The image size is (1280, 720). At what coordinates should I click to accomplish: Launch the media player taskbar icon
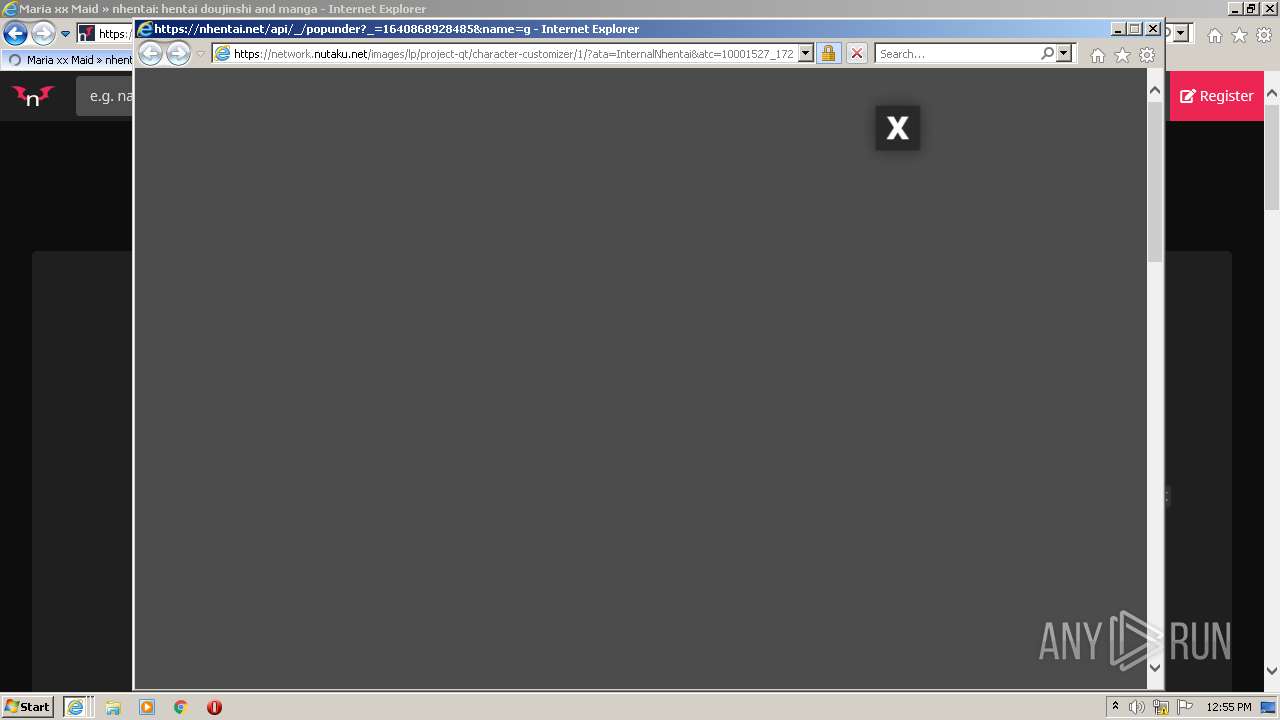(x=147, y=707)
